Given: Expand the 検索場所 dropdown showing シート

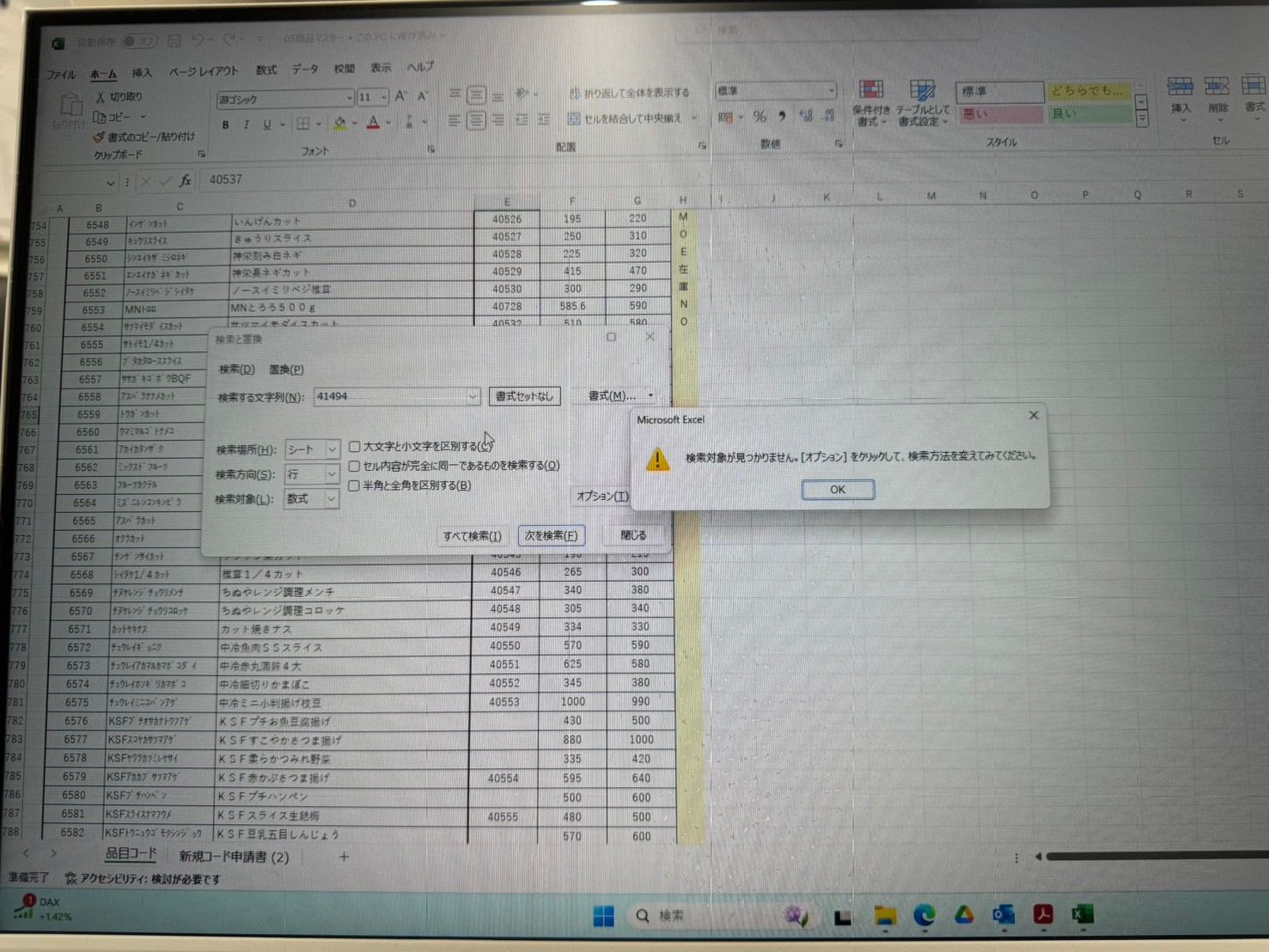Looking at the screenshot, I should click(x=332, y=449).
